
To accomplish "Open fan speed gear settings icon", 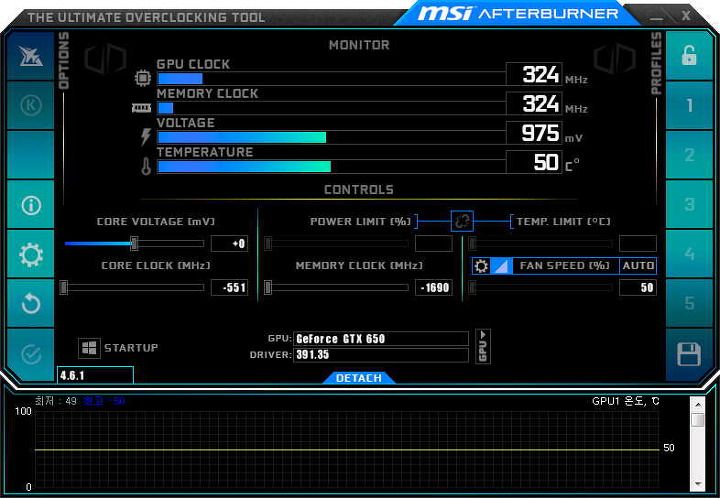I will 481,266.
